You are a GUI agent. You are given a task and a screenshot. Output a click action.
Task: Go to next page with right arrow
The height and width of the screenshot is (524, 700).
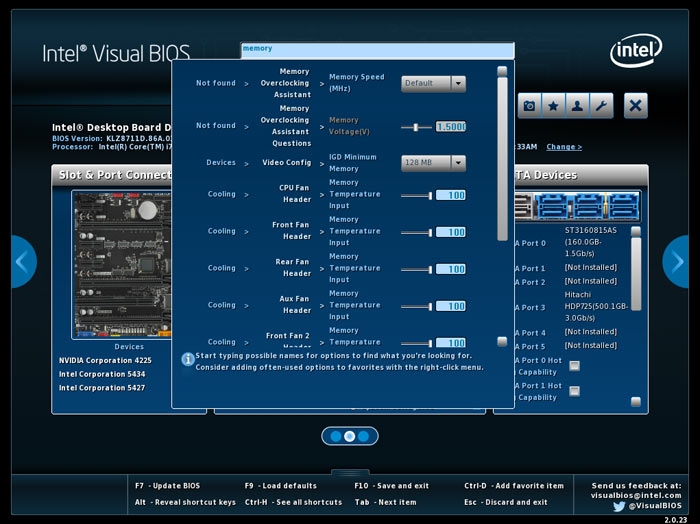coord(676,262)
